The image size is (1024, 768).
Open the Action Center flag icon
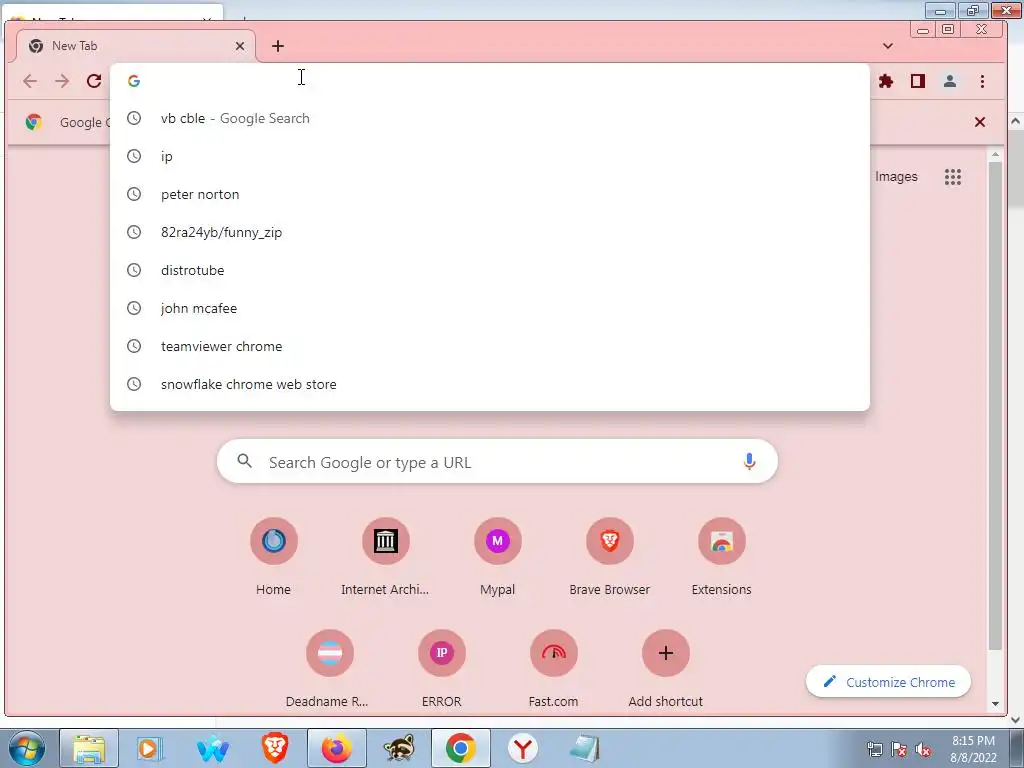tap(899, 750)
